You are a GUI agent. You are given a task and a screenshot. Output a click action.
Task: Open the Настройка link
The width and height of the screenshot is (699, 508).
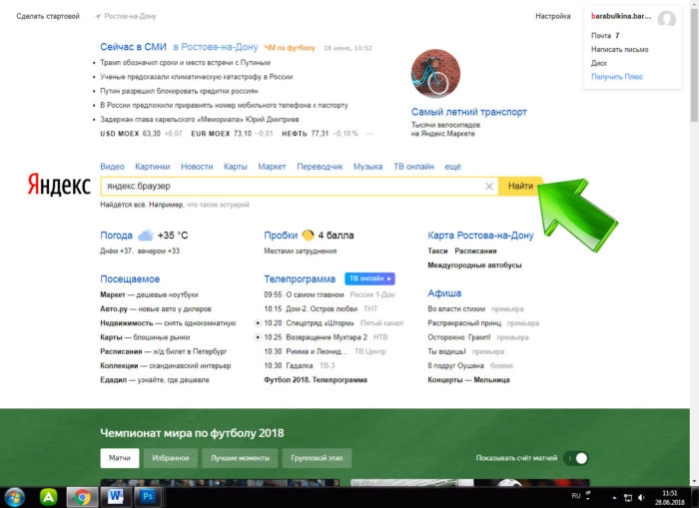click(x=553, y=16)
